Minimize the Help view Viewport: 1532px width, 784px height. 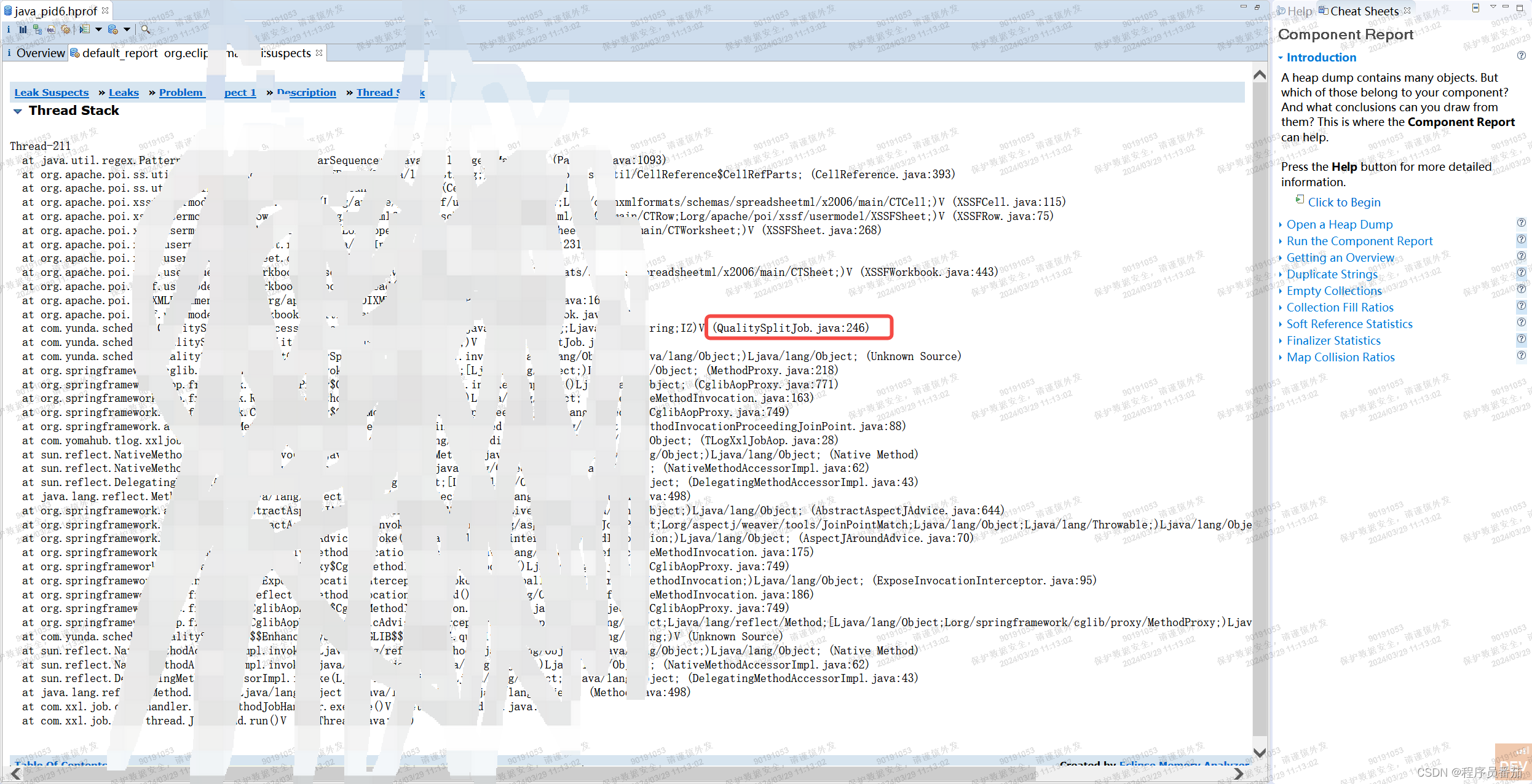1505,7
